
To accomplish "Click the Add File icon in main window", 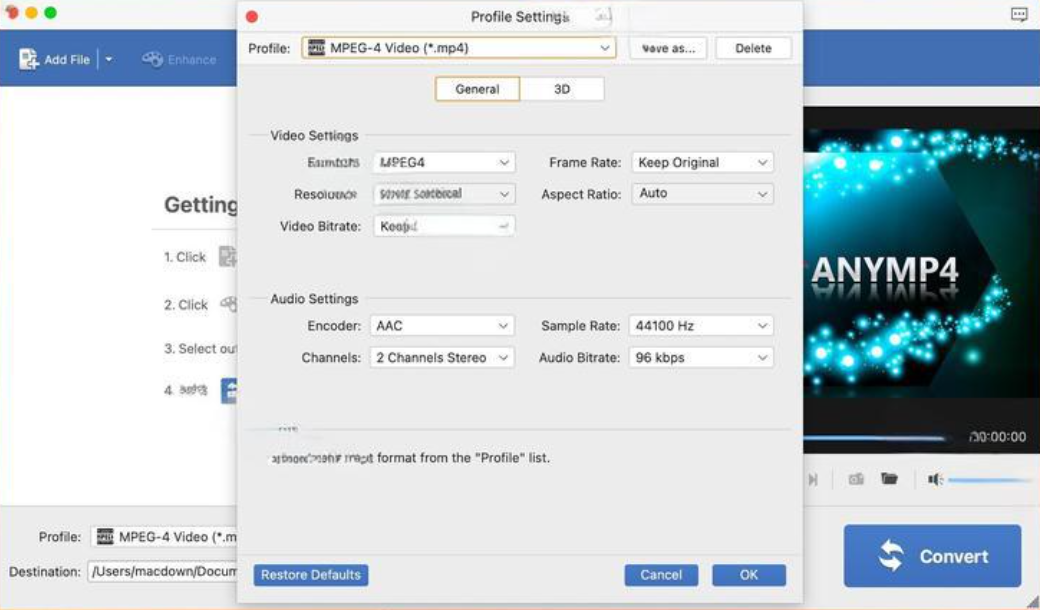I will point(29,59).
